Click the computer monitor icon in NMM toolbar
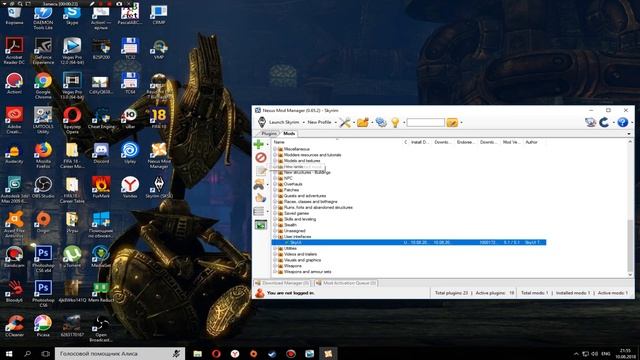The image size is (640, 360). [x=590, y=122]
